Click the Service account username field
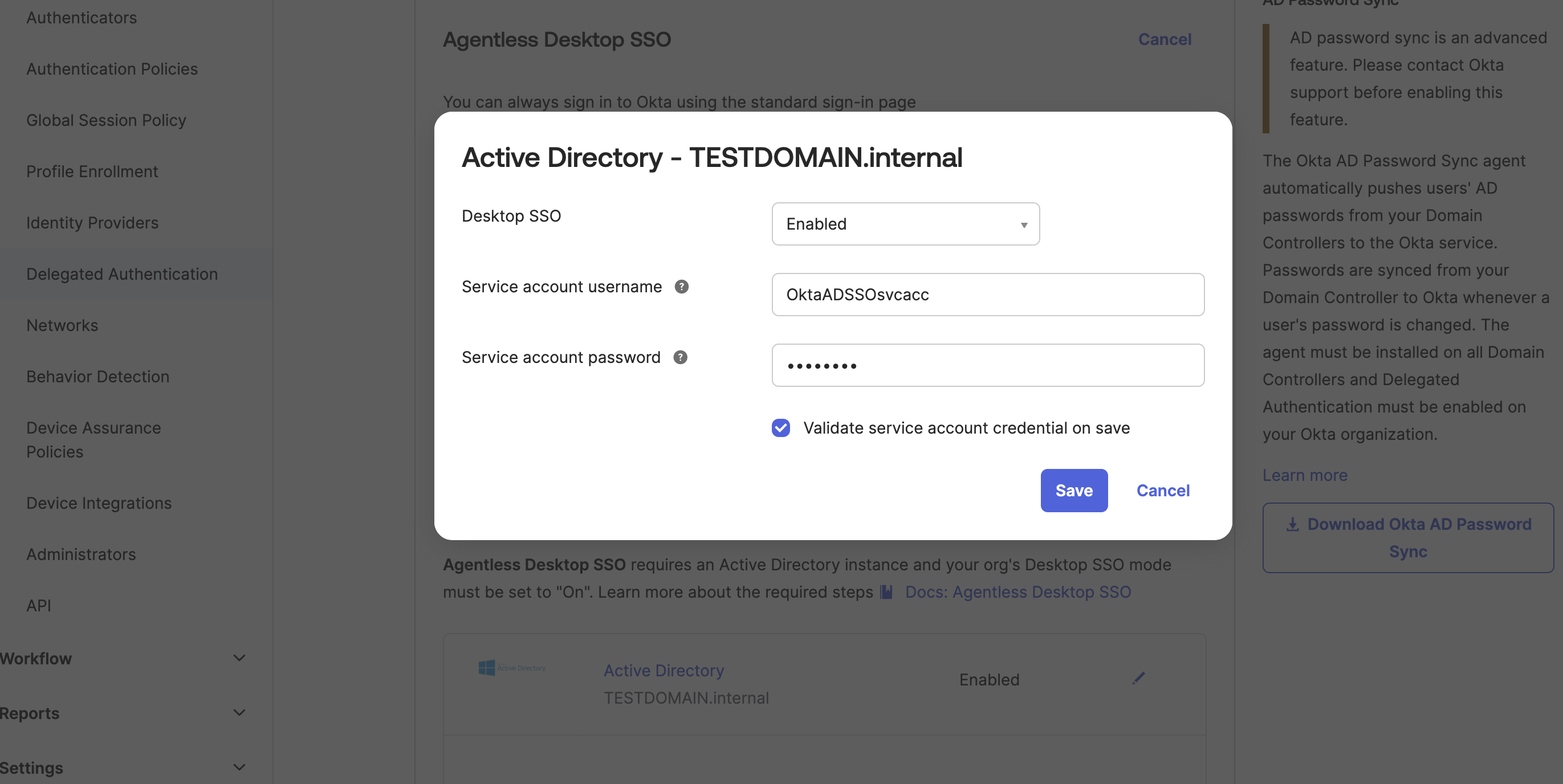This screenshot has height=784, width=1563. pyautogui.click(x=987, y=295)
